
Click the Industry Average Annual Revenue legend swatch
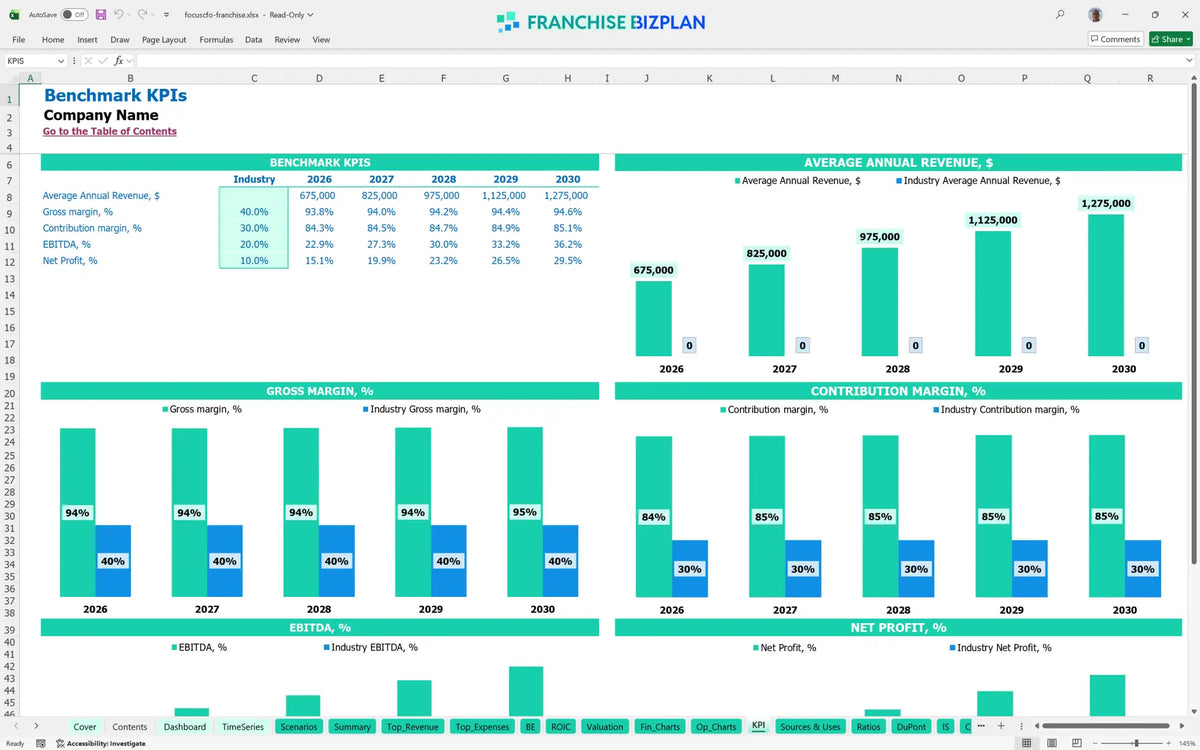pos(899,181)
